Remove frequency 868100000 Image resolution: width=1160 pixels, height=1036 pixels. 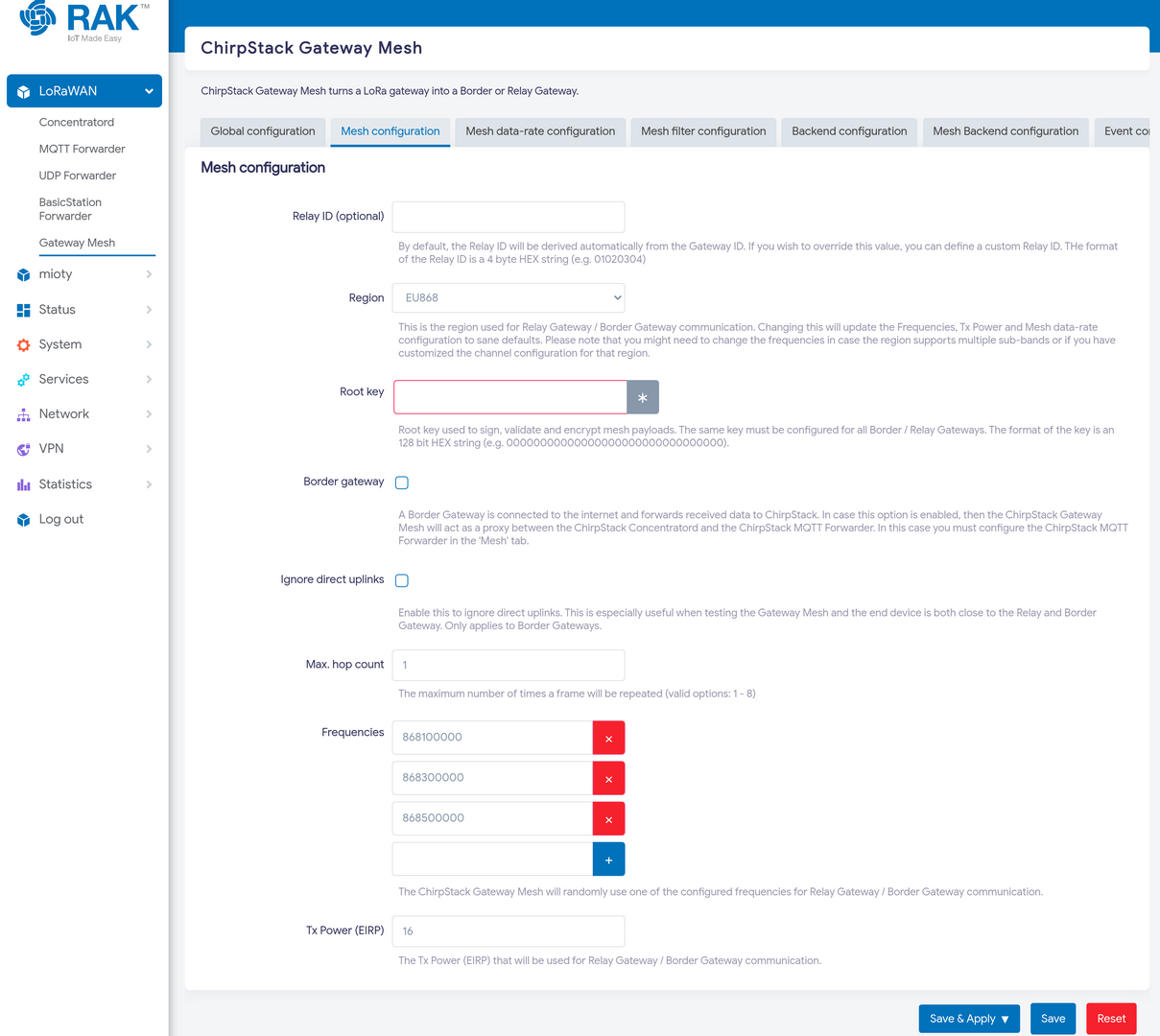[608, 738]
